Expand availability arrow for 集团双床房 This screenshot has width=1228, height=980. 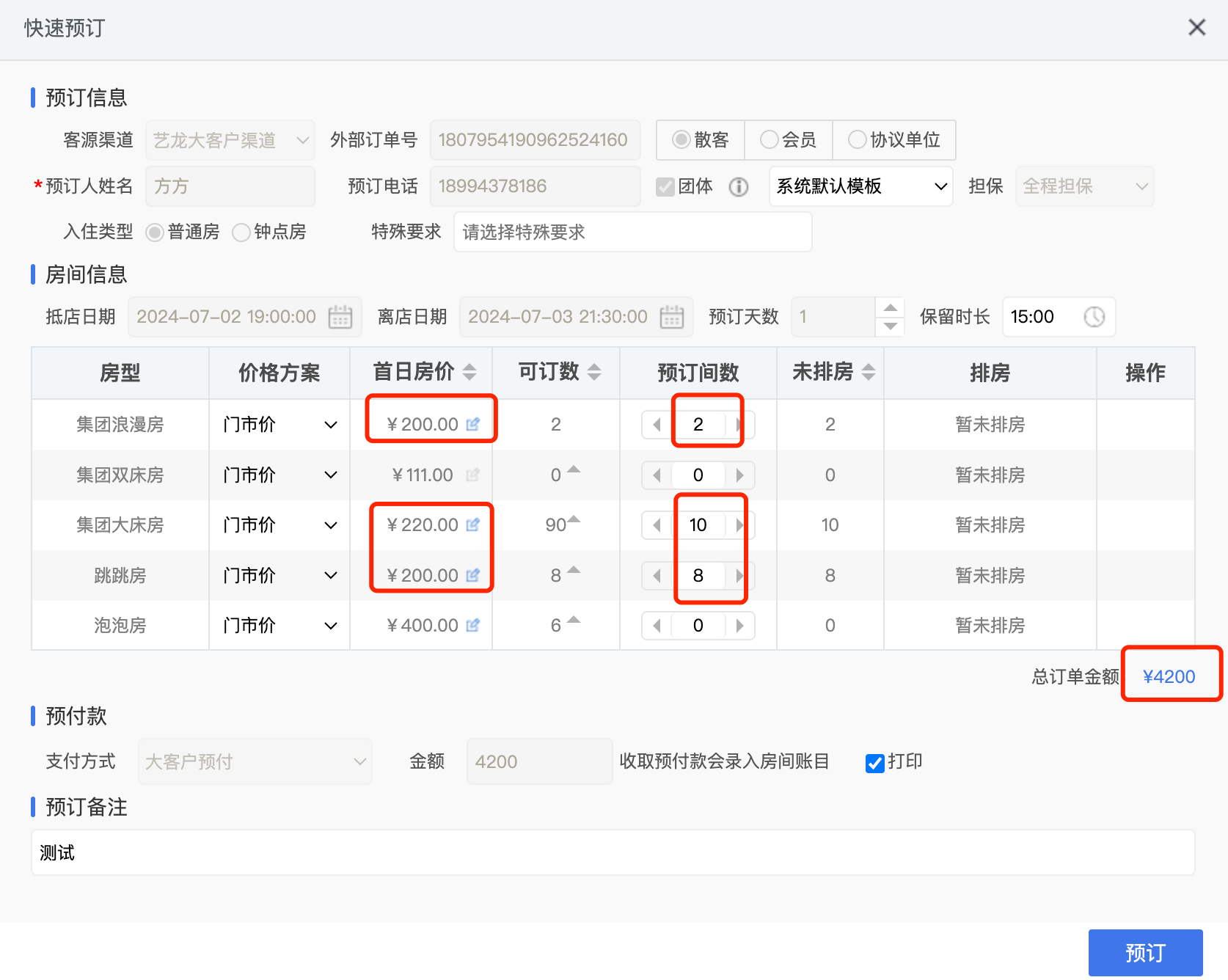574,469
